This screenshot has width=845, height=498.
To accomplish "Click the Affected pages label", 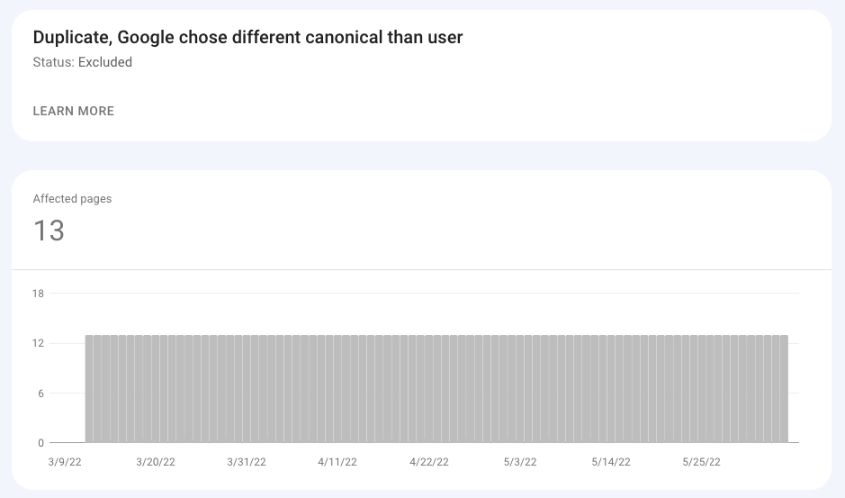I will pos(72,198).
